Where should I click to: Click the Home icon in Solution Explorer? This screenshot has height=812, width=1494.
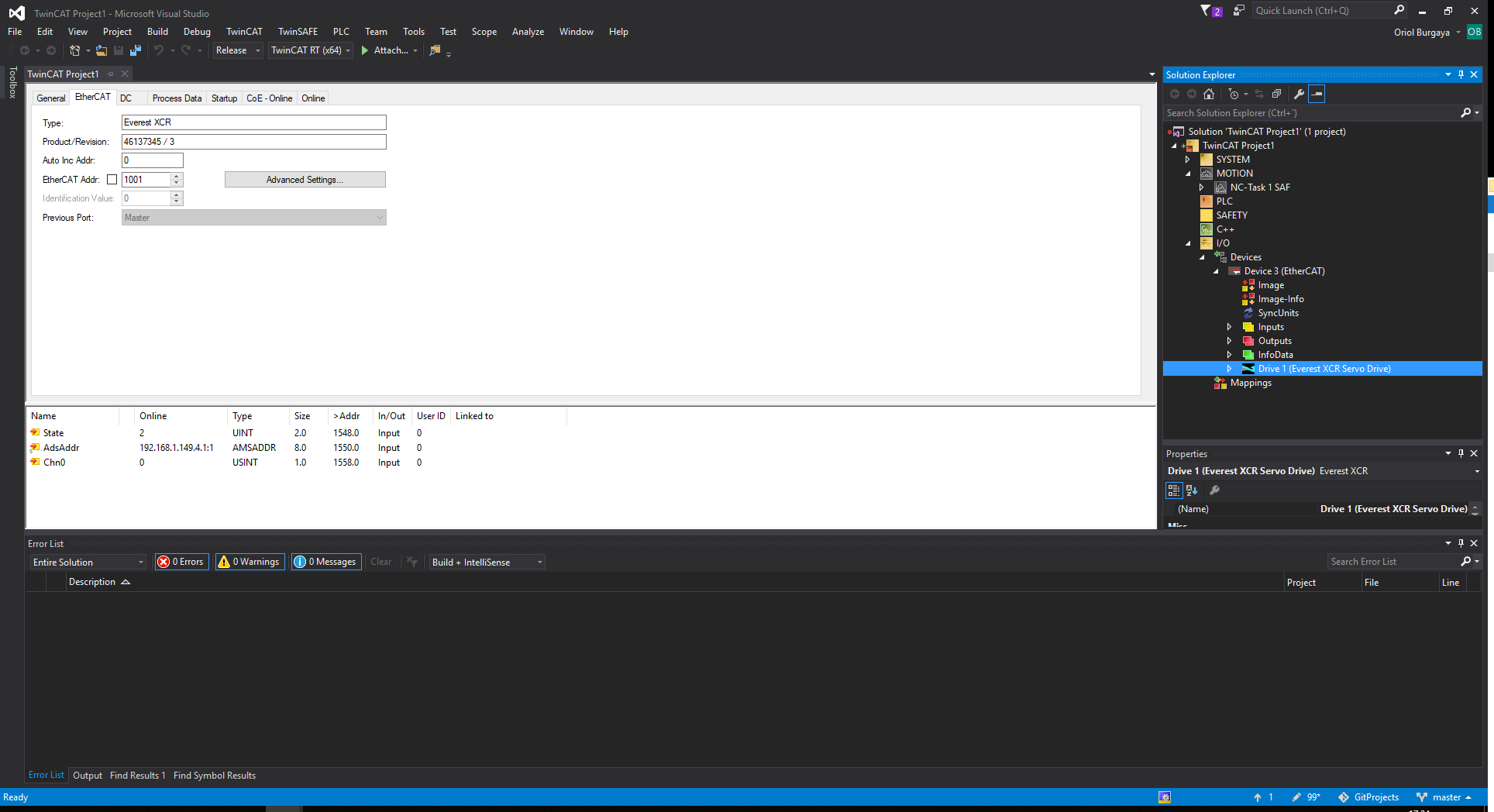pyautogui.click(x=1209, y=94)
